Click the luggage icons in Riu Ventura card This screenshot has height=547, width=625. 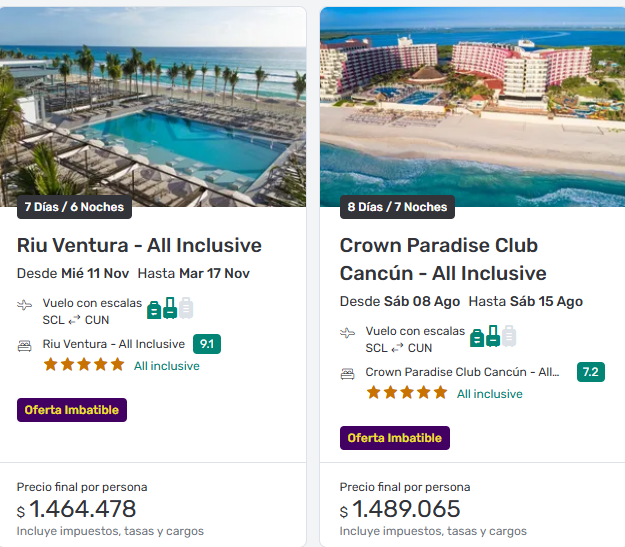170,308
